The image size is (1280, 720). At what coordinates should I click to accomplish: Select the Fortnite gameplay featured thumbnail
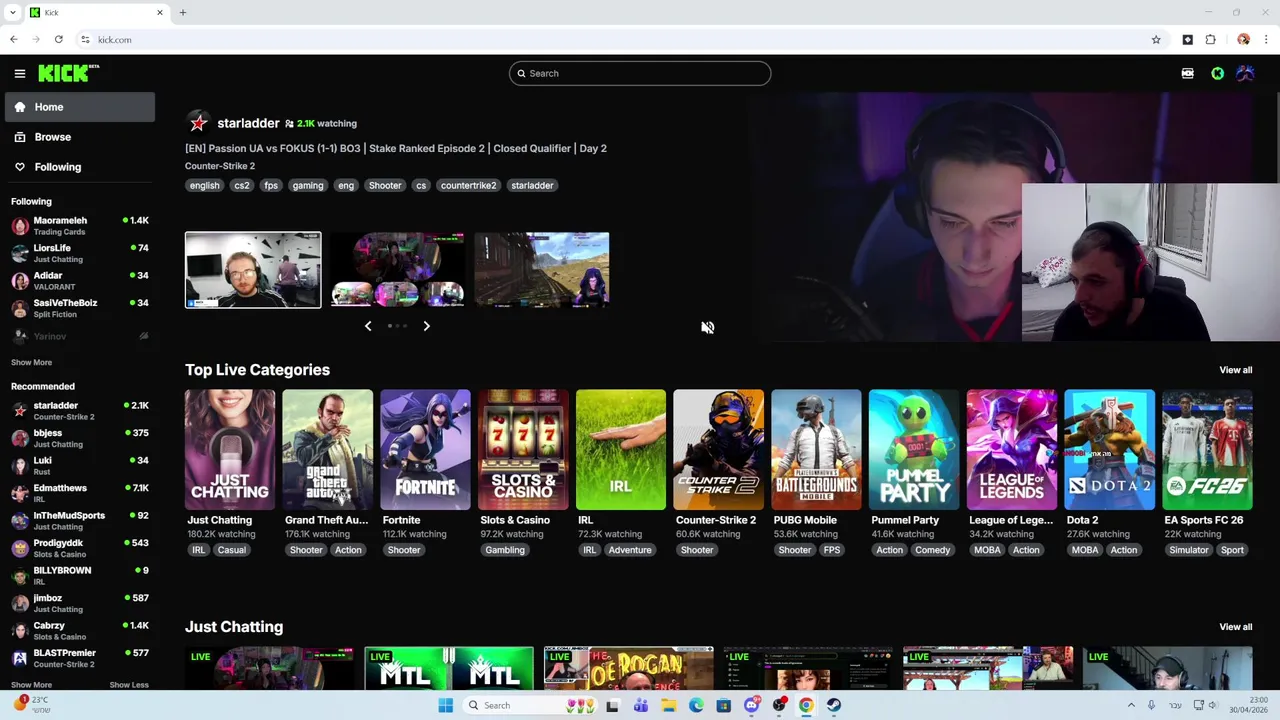pos(541,270)
